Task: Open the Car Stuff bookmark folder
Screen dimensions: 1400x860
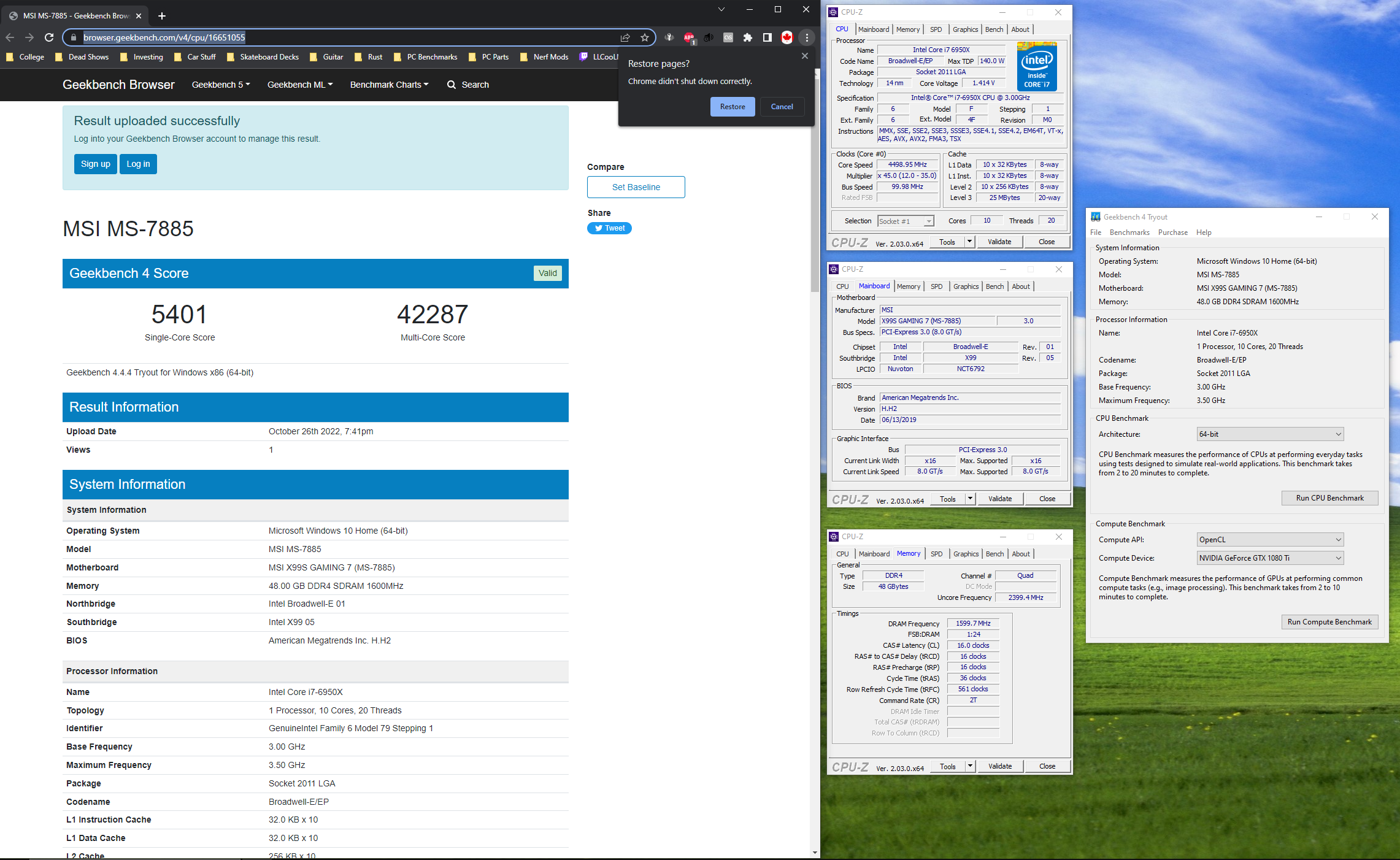Action: (x=195, y=57)
